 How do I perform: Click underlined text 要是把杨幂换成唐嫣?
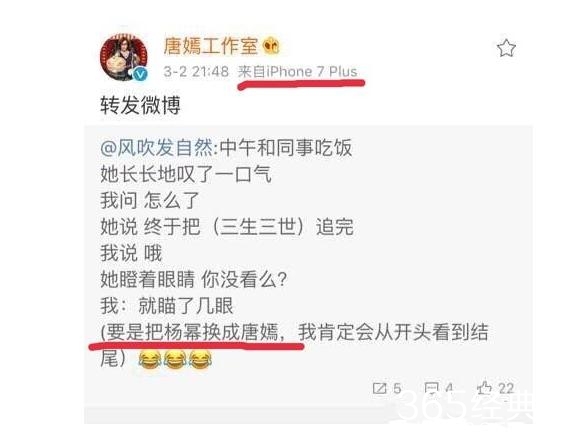pyautogui.click(x=193, y=332)
